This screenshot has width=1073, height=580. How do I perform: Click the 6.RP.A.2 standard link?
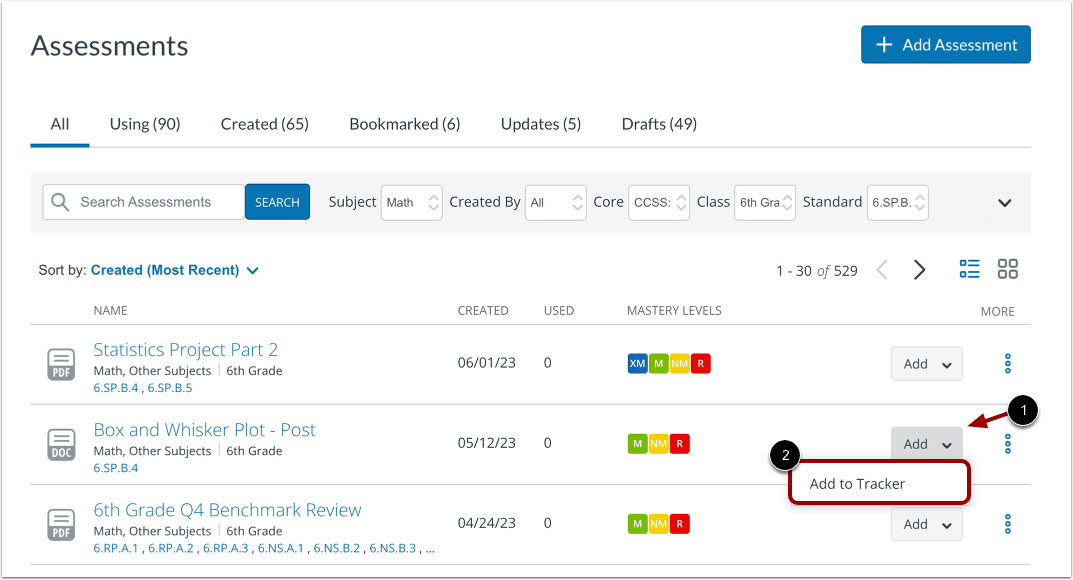171,549
